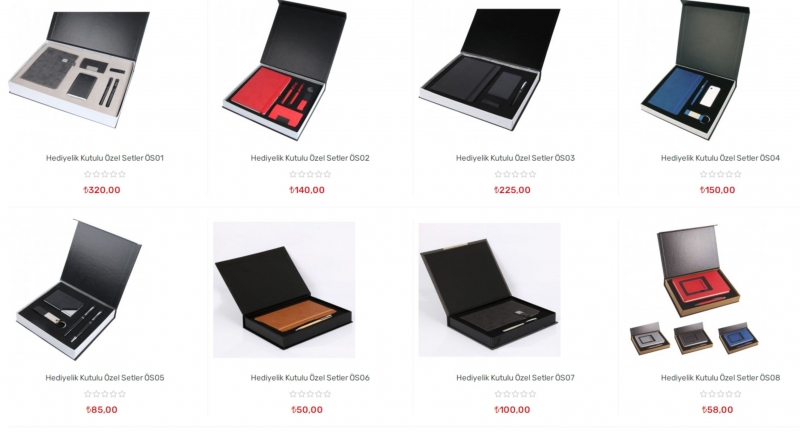This screenshot has height=432, width=800.
Task: View the black ÖS03 gift set photo
Action: (x=490, y=69)
